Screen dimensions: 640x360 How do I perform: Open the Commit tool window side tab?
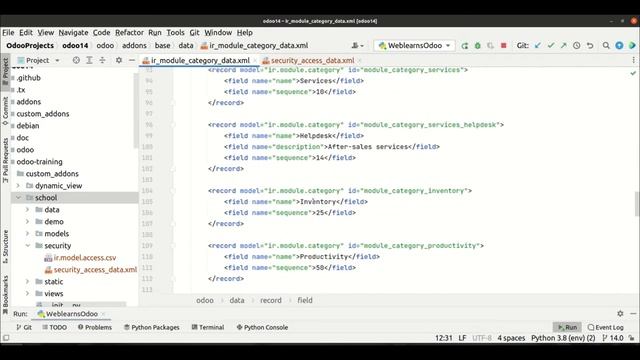point(5,111)
